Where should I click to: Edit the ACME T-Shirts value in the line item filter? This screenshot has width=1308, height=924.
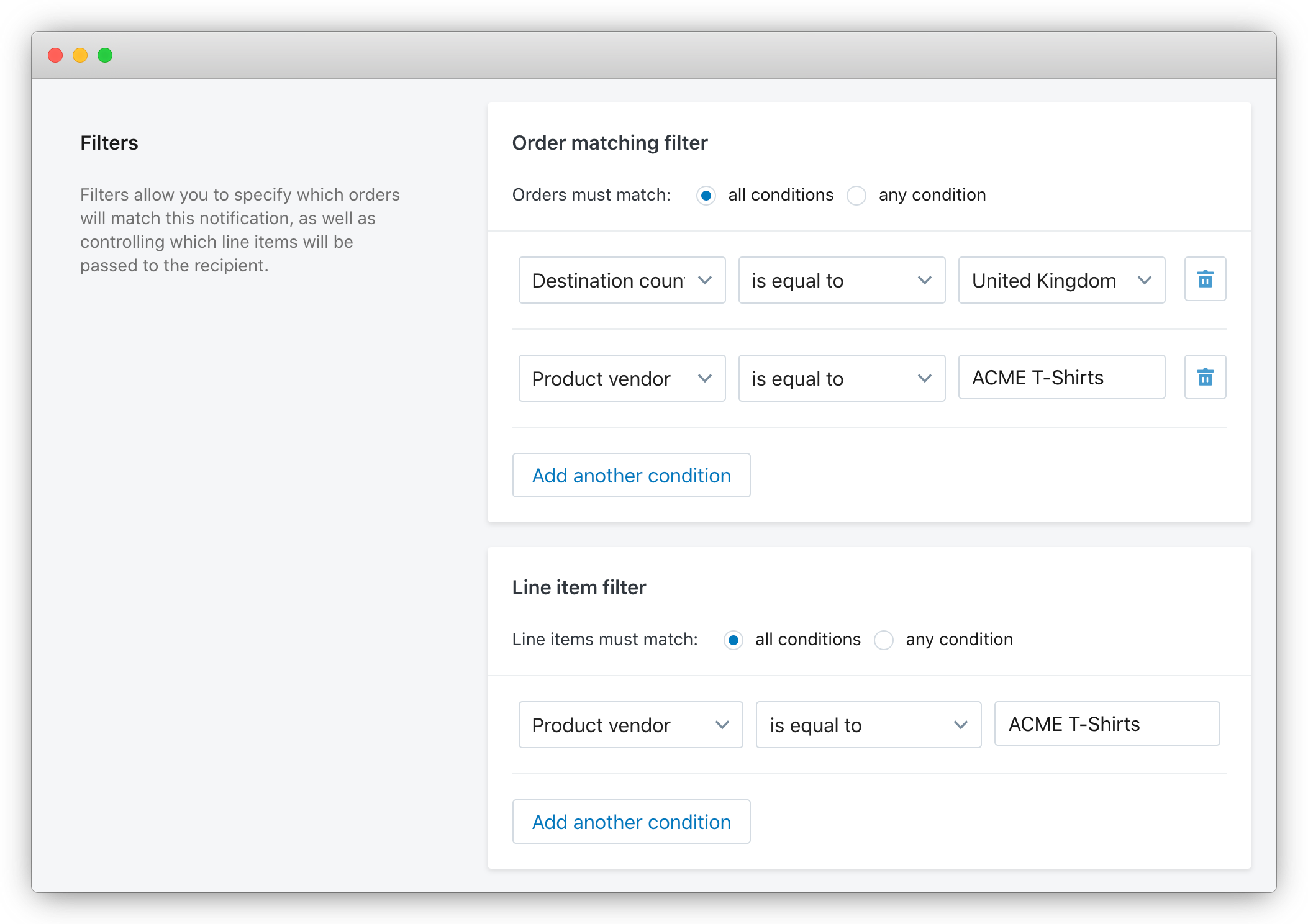coord(1107,723)
